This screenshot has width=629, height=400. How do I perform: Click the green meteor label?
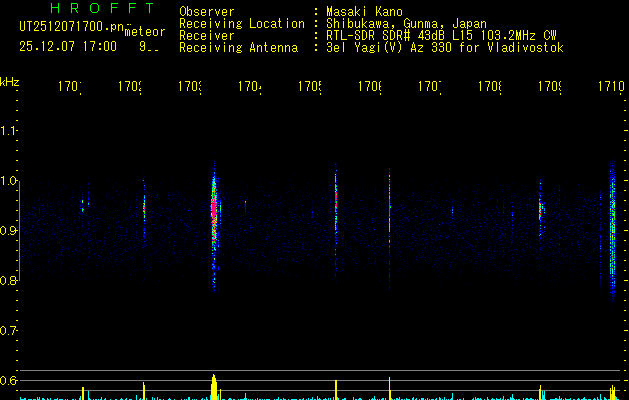145,32
